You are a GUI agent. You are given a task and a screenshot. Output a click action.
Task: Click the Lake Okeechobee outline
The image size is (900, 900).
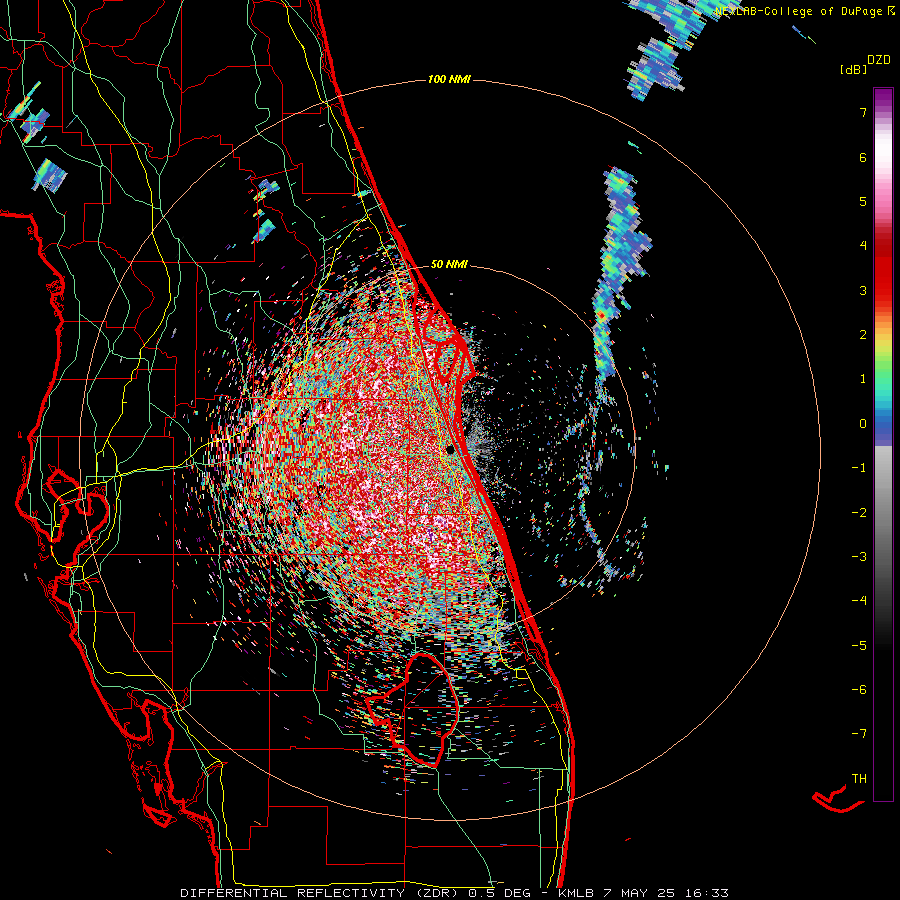(x=412, y=710)
